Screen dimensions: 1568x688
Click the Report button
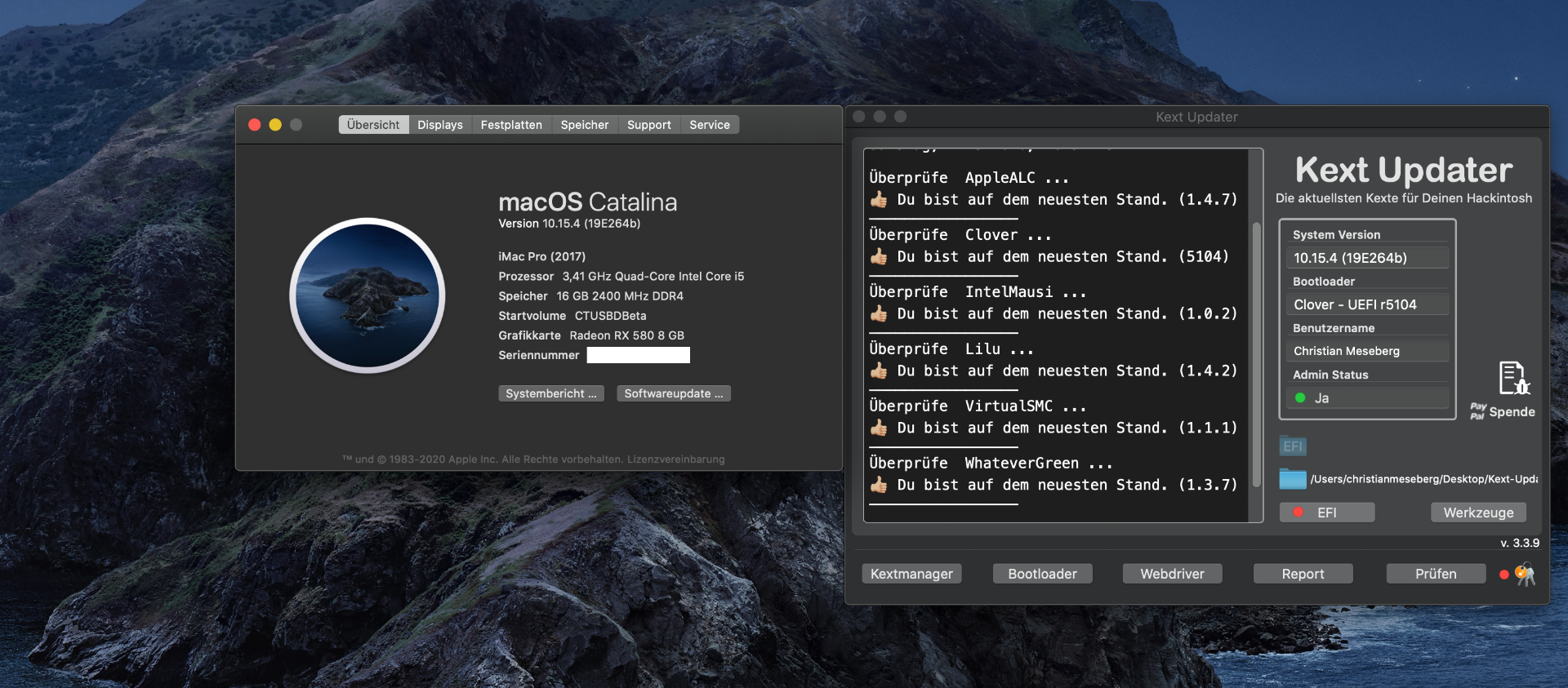[1303, 574]
